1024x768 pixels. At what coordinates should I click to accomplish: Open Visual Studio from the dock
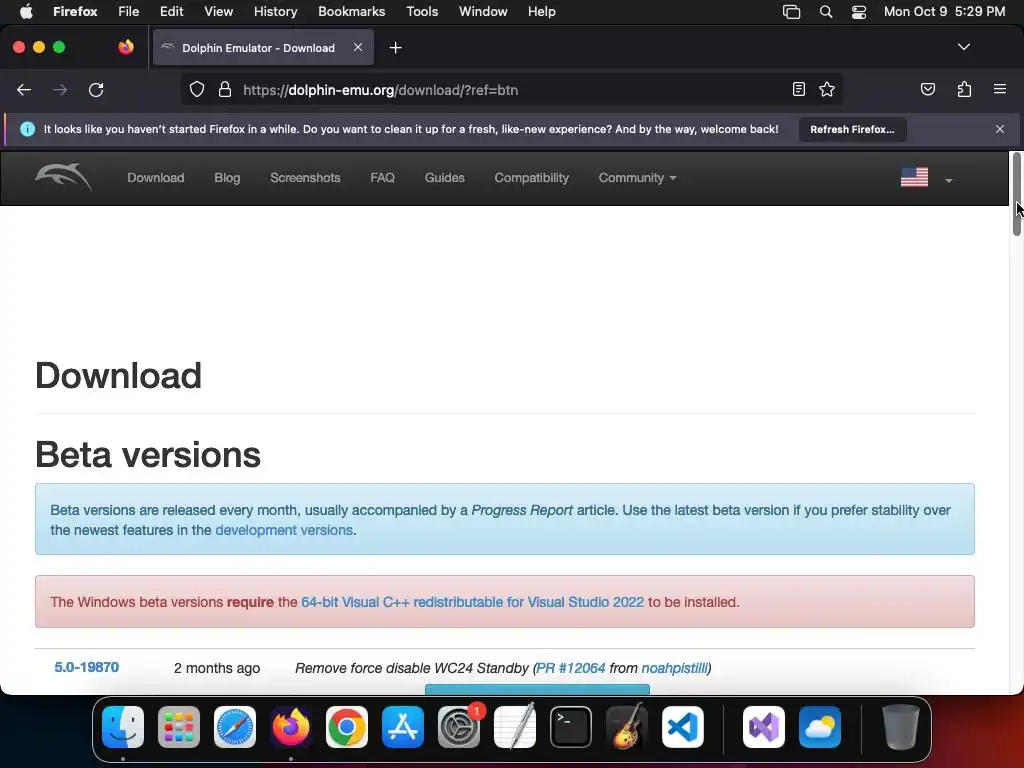pyautogui.click(x=764, y=727)
